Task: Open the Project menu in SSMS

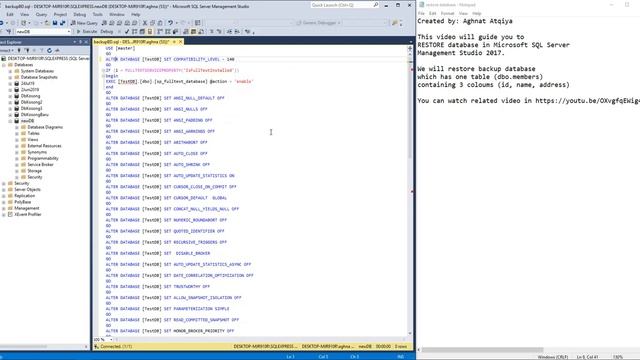Action: click(60, 14)
